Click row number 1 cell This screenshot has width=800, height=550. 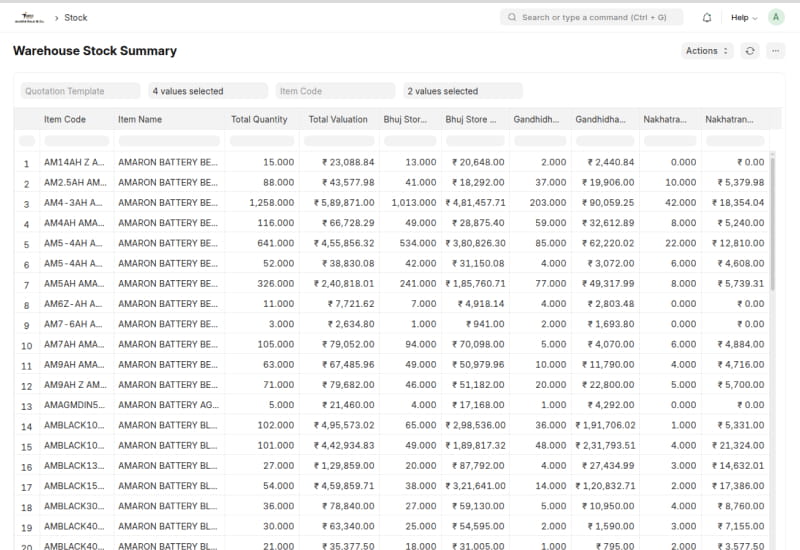coord(27,164)
